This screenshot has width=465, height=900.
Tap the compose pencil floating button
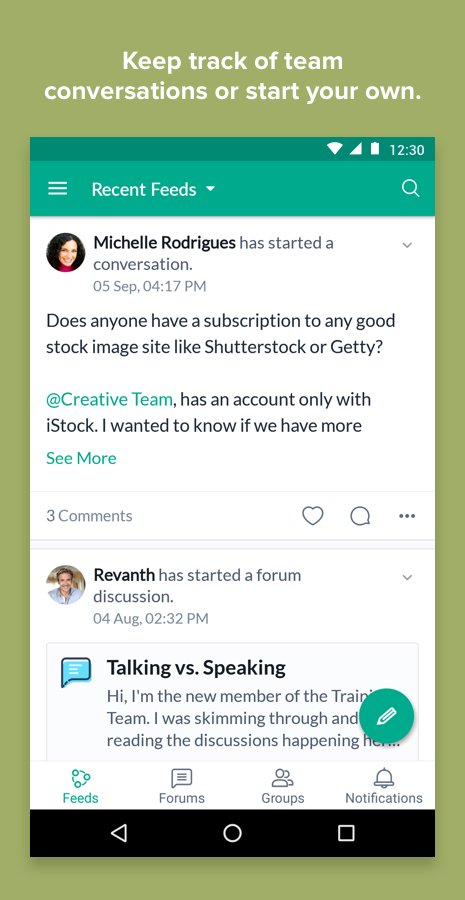tap(386, 716)
